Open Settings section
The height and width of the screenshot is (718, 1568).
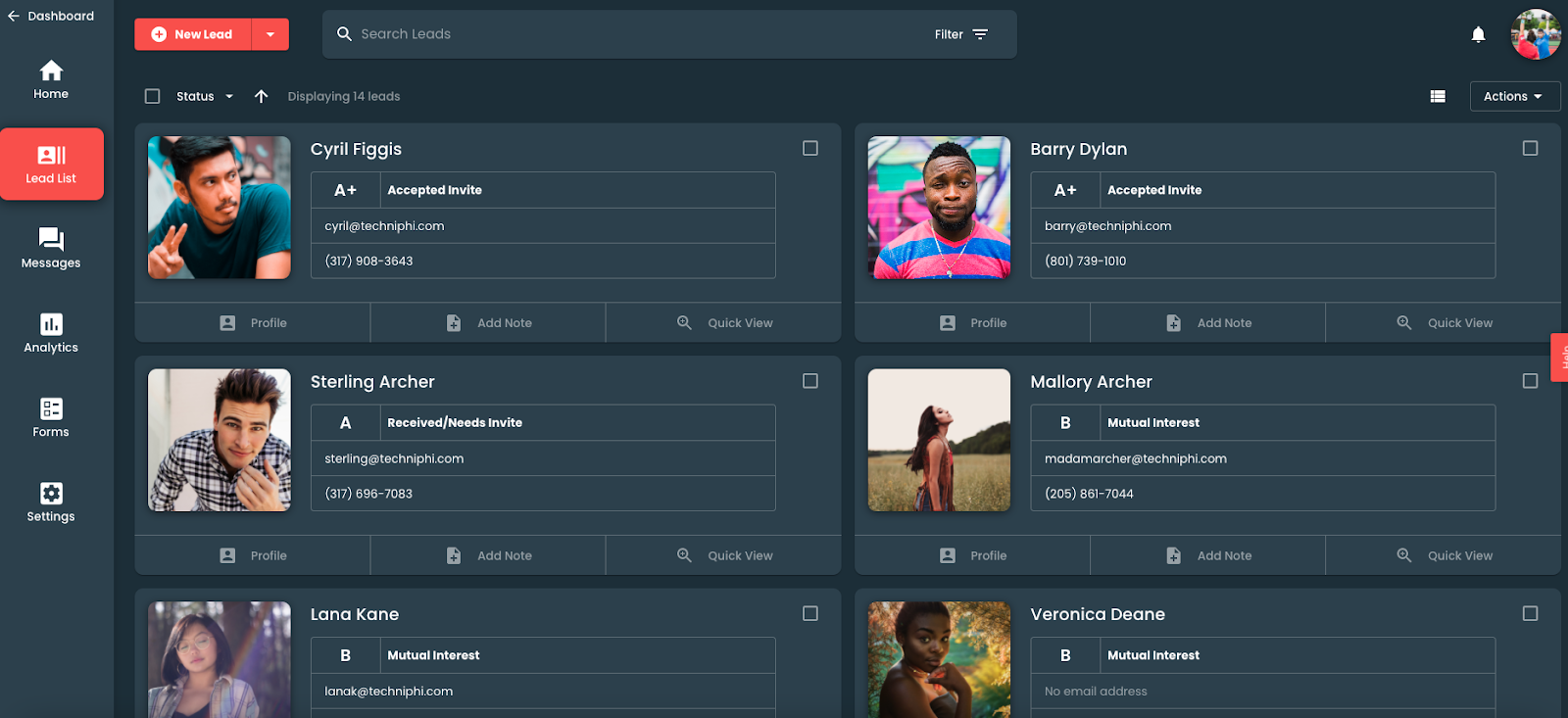(51, 503)
